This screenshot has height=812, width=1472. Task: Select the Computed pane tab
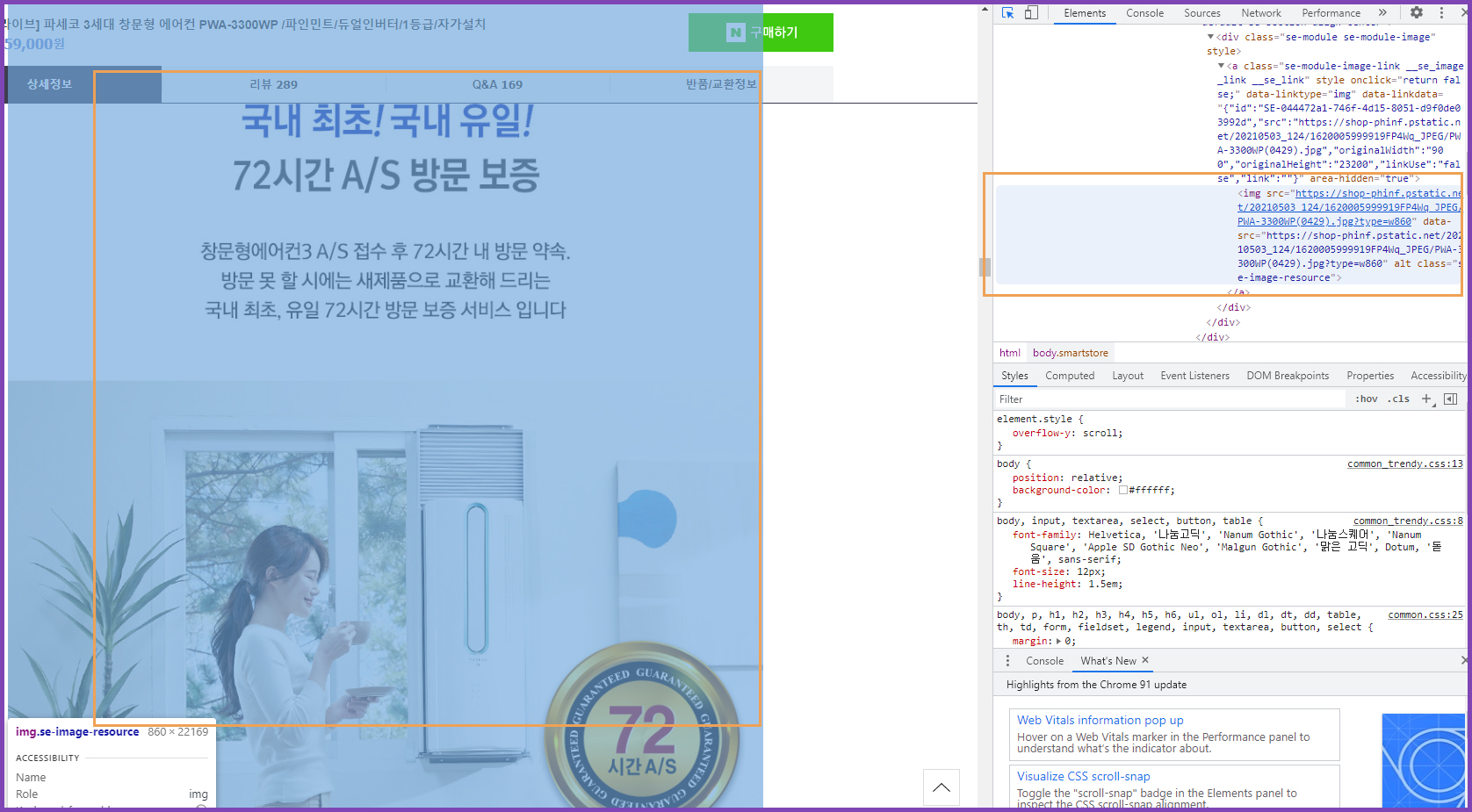click(1070, 376)
